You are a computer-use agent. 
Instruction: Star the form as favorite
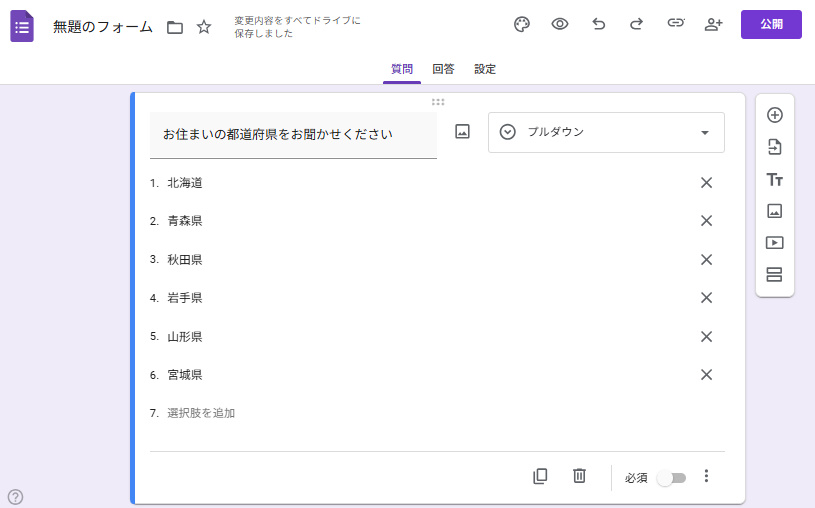[204, 27]
